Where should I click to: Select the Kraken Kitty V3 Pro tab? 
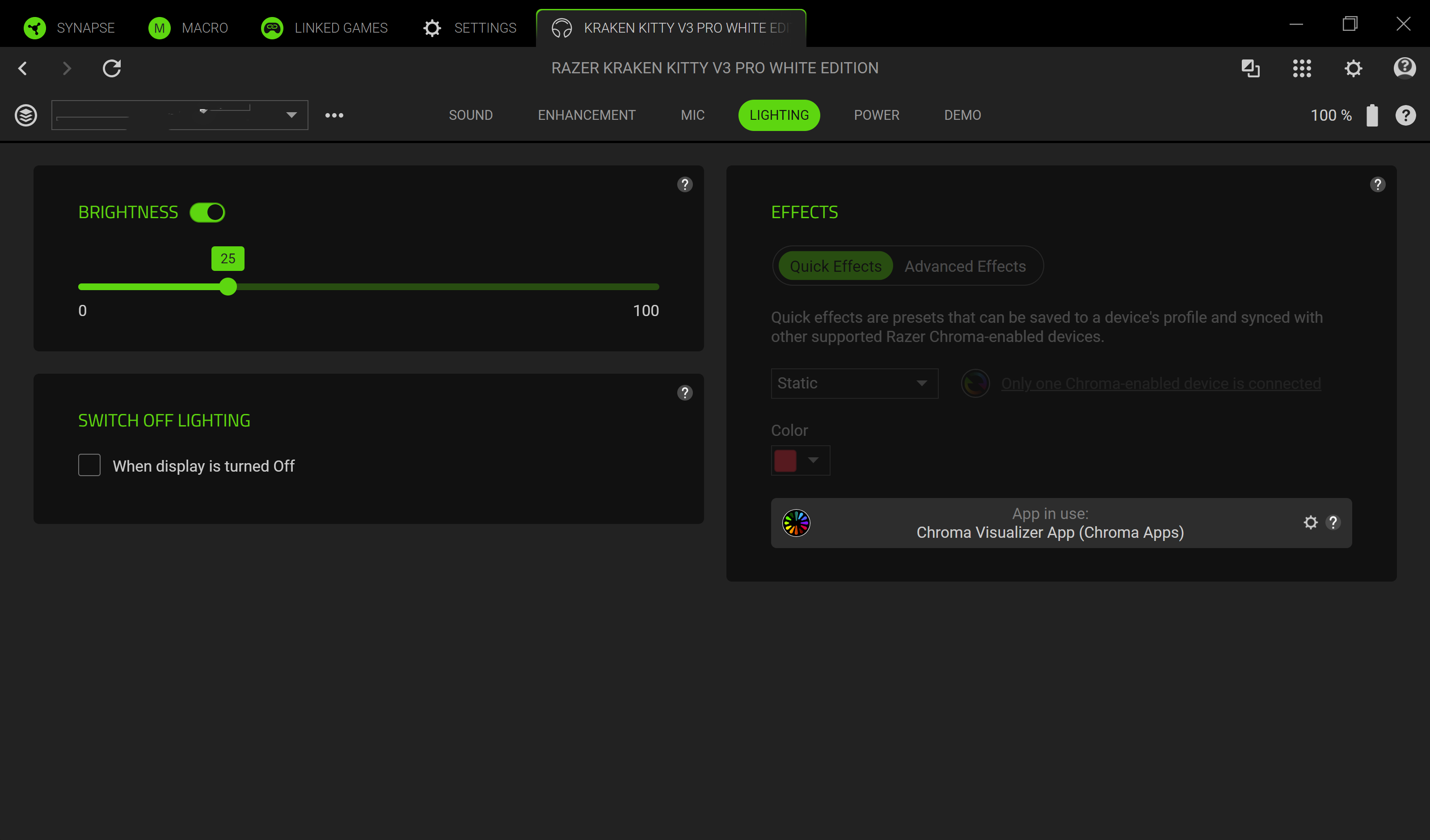click(671, 27)
